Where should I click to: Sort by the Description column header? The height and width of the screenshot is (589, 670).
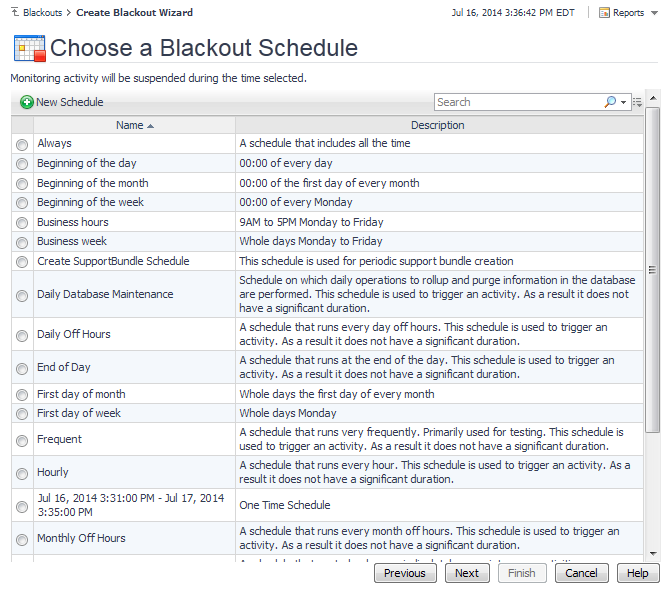pyautogui.click(x=438, y=126)
